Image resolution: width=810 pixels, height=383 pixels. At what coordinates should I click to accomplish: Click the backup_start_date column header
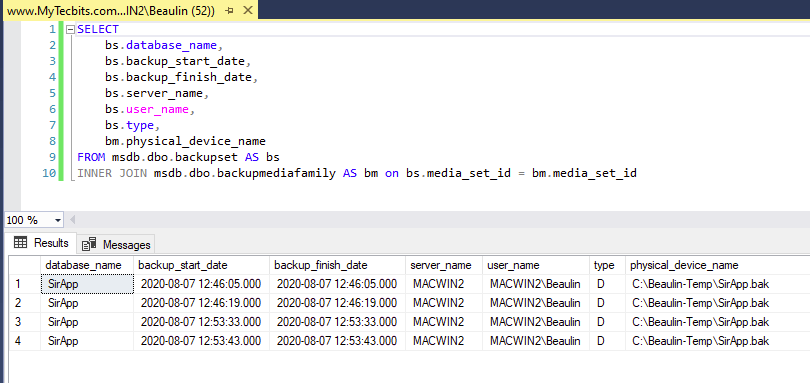pyautogui.click(x=201, y=265)
